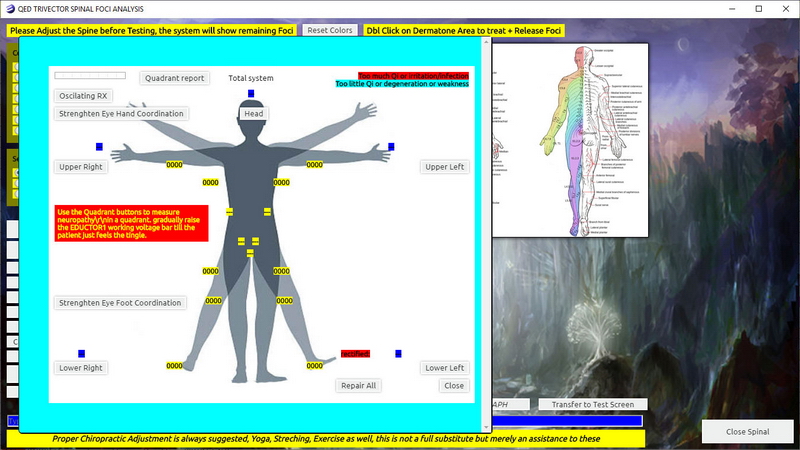This screenshot has width=800, height=450.
Task: Open the Quadrant report
Action: [175, 78]
